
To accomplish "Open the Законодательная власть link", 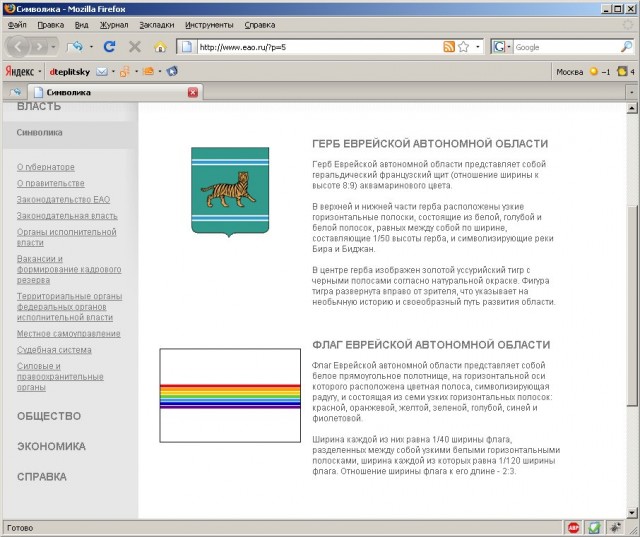I will pos(67,216).
